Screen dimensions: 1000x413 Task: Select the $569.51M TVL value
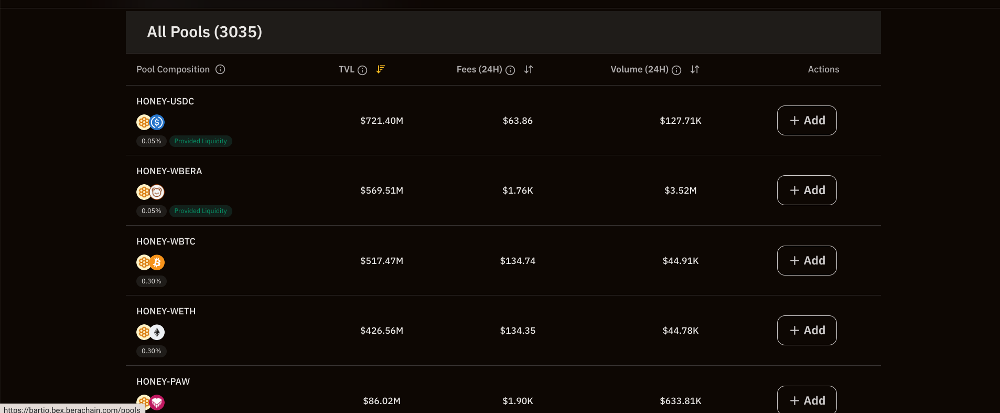382,191
